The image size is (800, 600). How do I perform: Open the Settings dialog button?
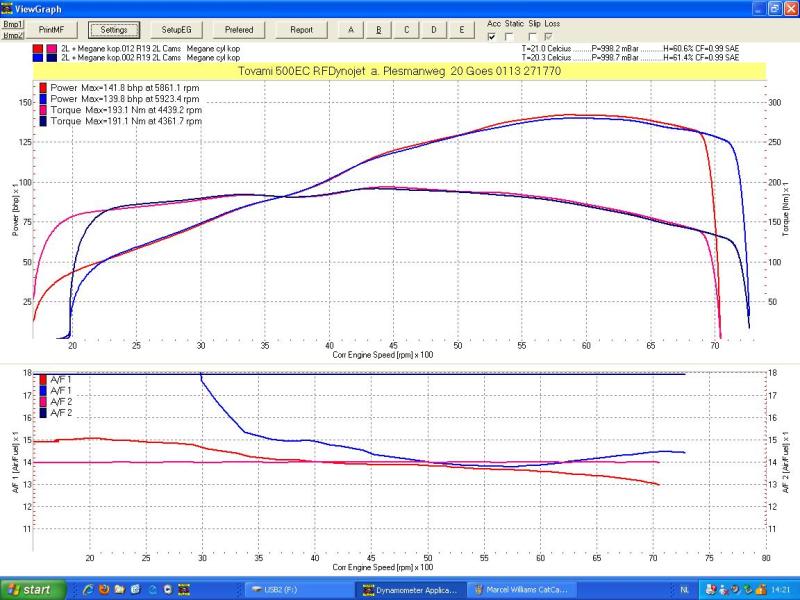click(x=113, y=30)
